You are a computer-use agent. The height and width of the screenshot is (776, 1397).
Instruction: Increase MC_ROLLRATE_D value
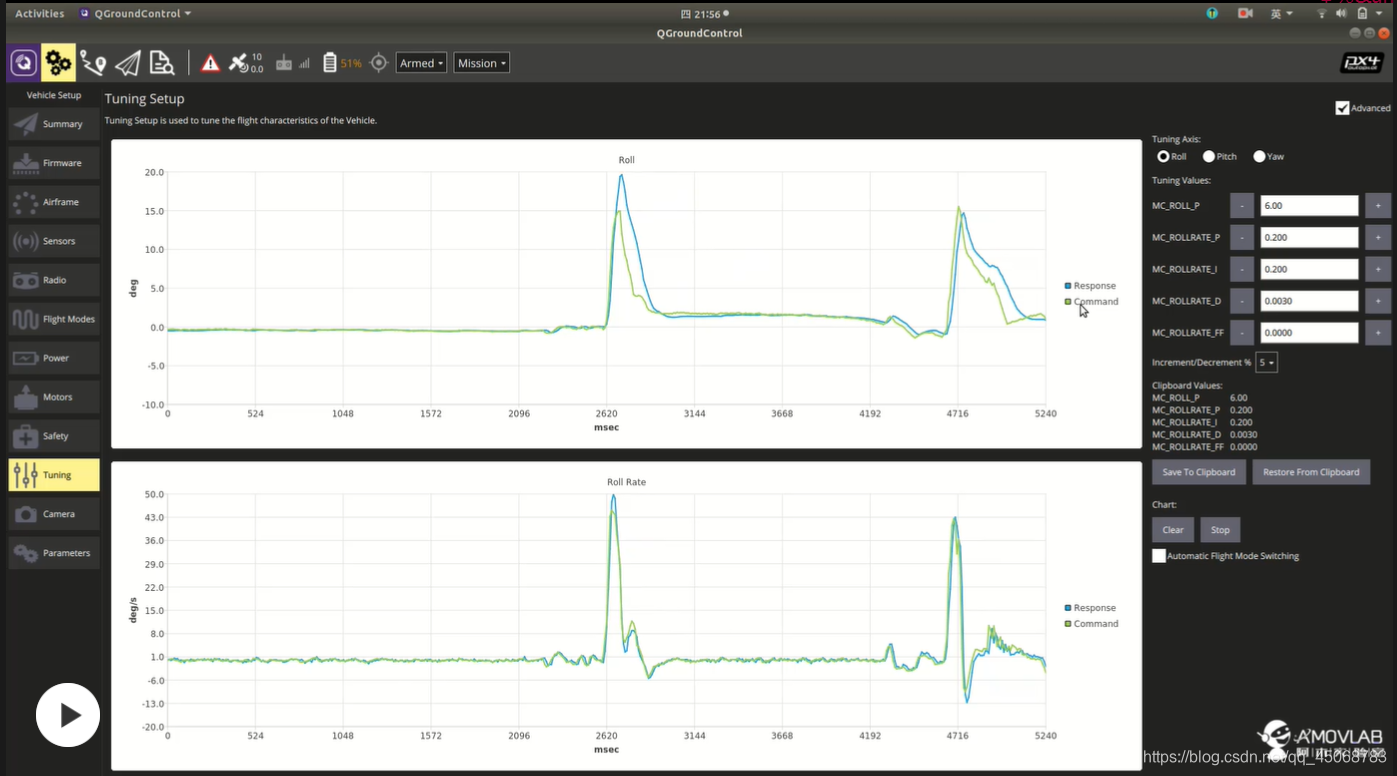click(x=1377, y=301)
